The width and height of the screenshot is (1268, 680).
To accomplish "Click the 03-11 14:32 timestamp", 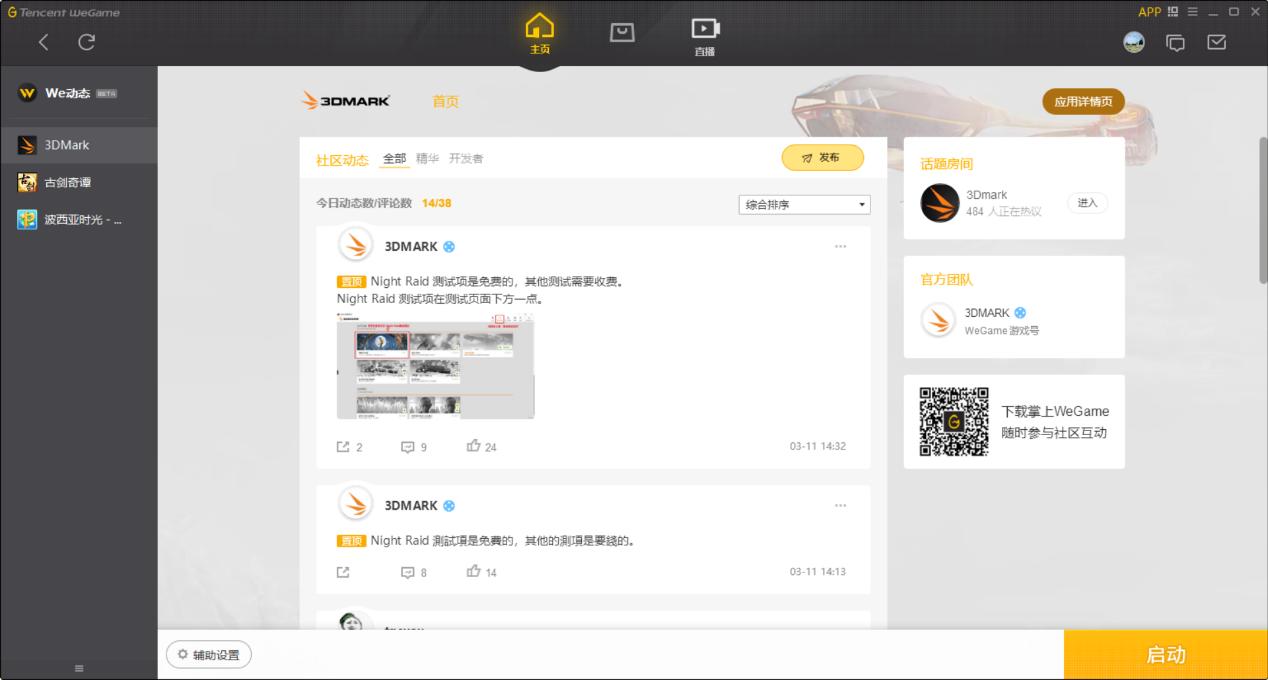I will 818,446.
